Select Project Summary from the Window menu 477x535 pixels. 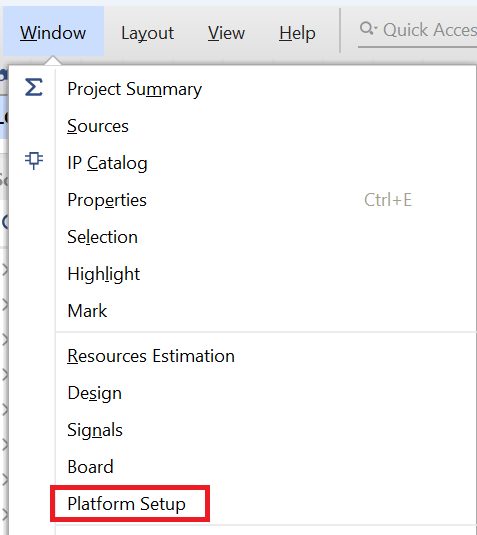266,89
